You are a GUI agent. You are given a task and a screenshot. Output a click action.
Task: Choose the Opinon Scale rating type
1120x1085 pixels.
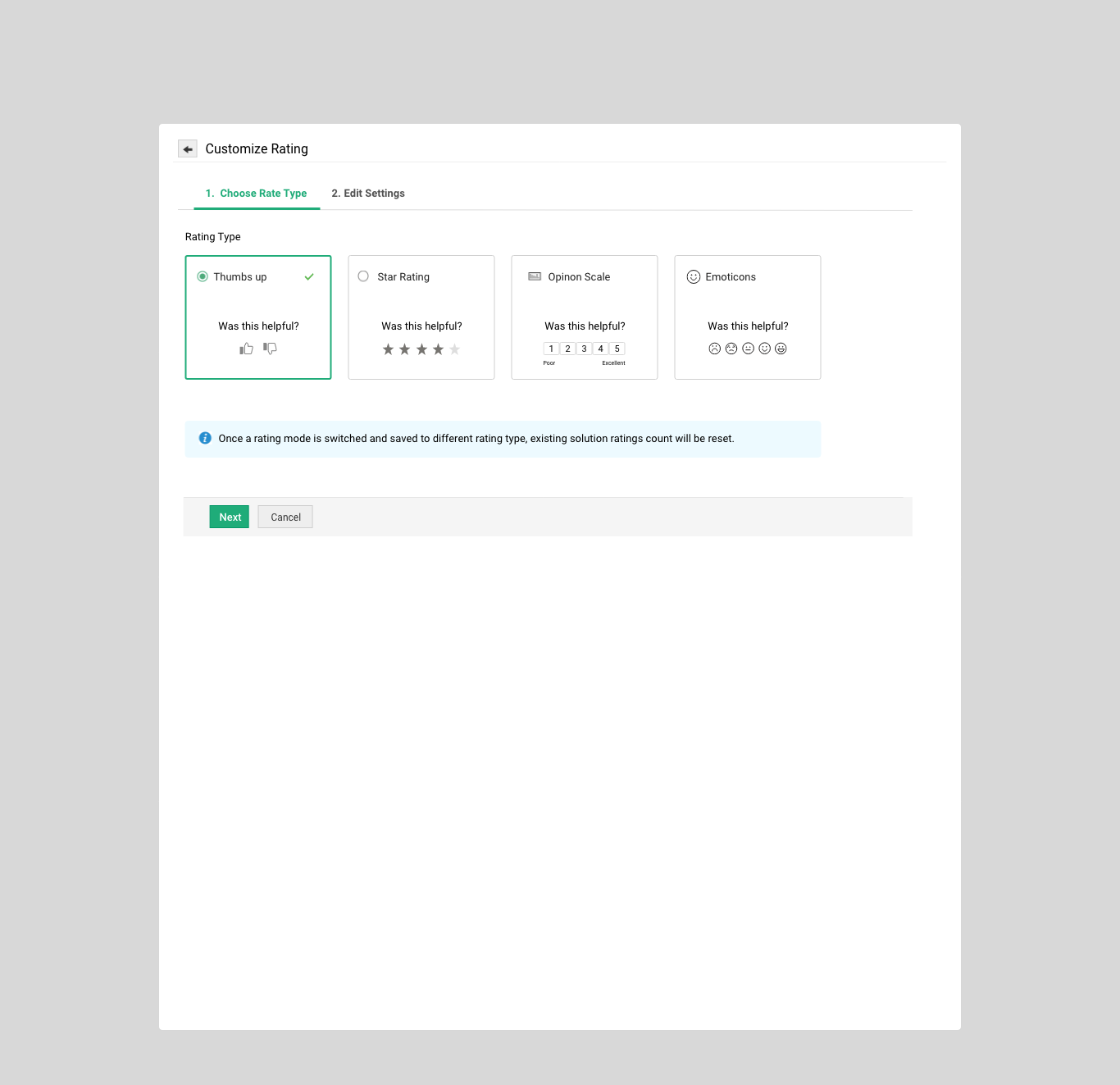(x=585, y=317)
